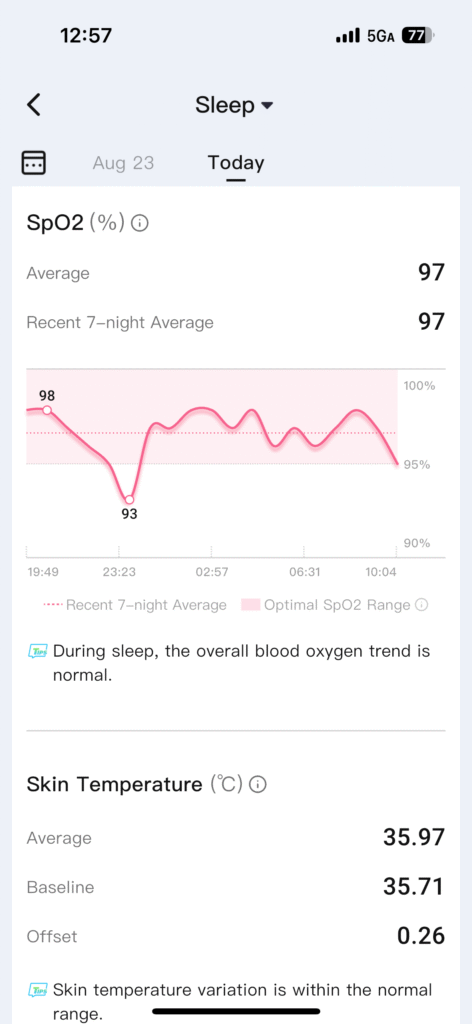Tap the 98 peak point on chart
472x1024 pixels.
point(47,410)
